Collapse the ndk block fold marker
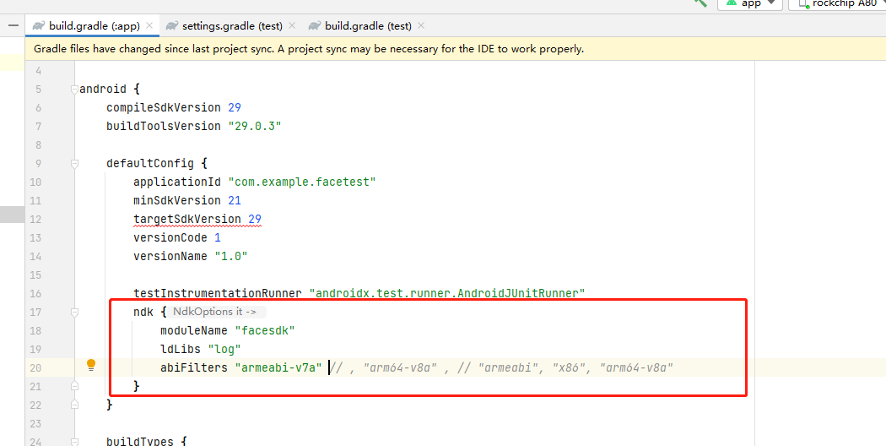Image resolution: width=887 pixels, height=447 pixels. (74, 312)
